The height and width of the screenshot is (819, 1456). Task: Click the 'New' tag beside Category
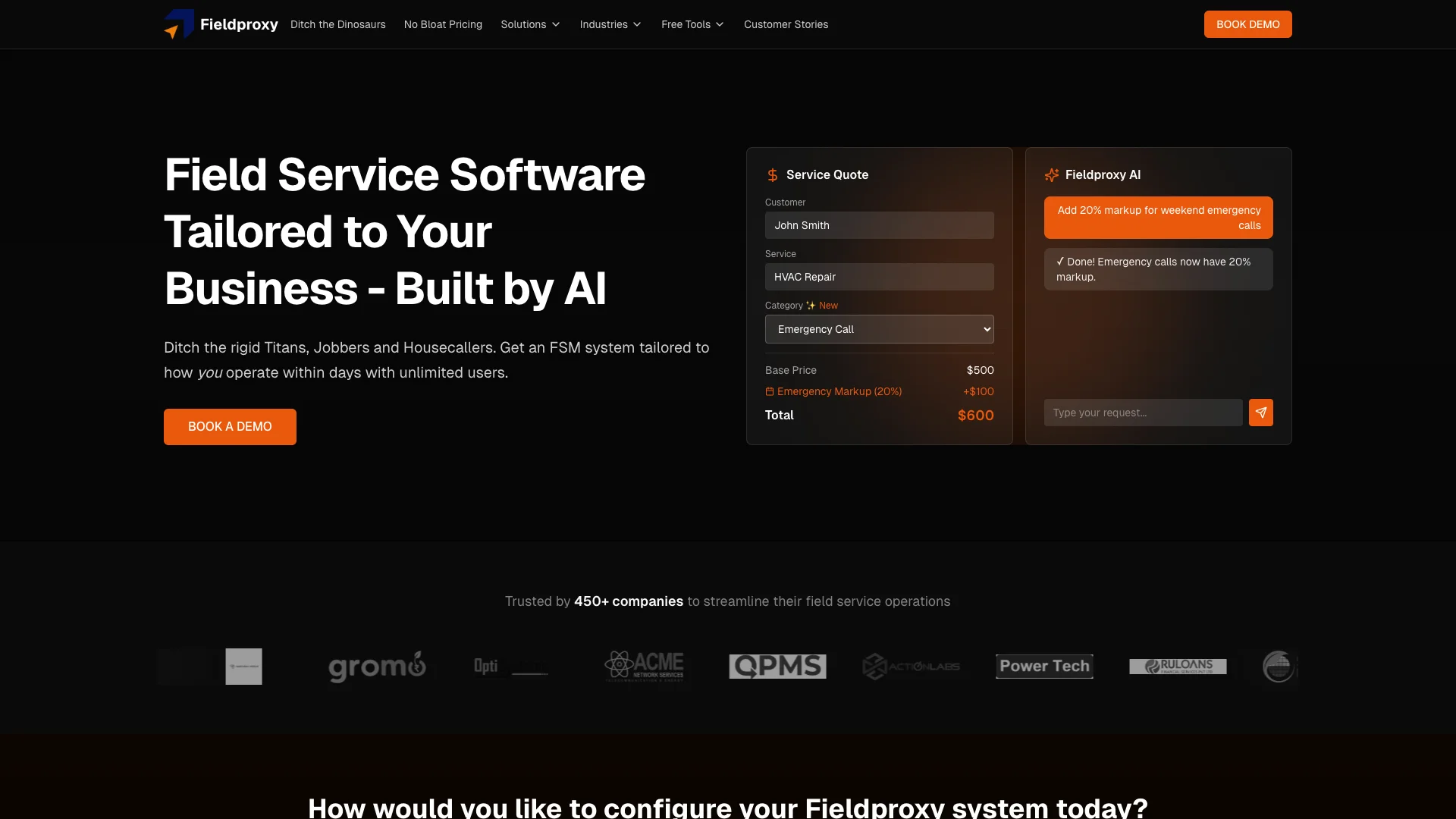(x=828, y=306)
